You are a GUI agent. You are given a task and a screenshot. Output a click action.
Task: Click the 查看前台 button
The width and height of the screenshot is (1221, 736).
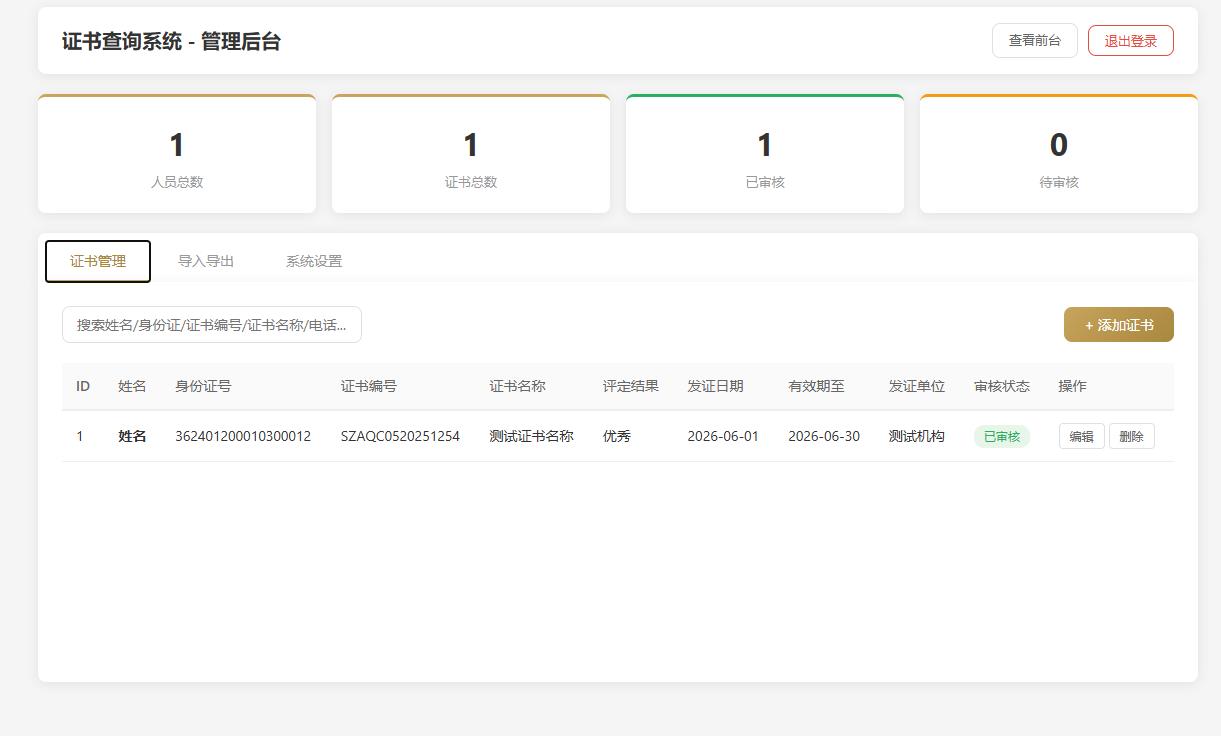[1034, 41]
